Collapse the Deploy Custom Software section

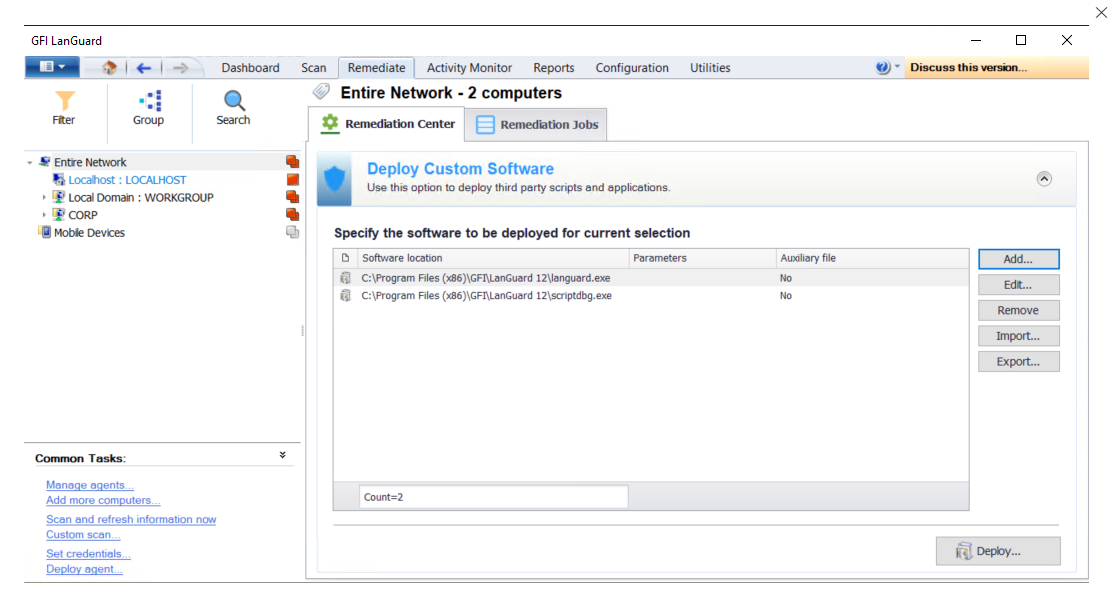point(1044,179)
